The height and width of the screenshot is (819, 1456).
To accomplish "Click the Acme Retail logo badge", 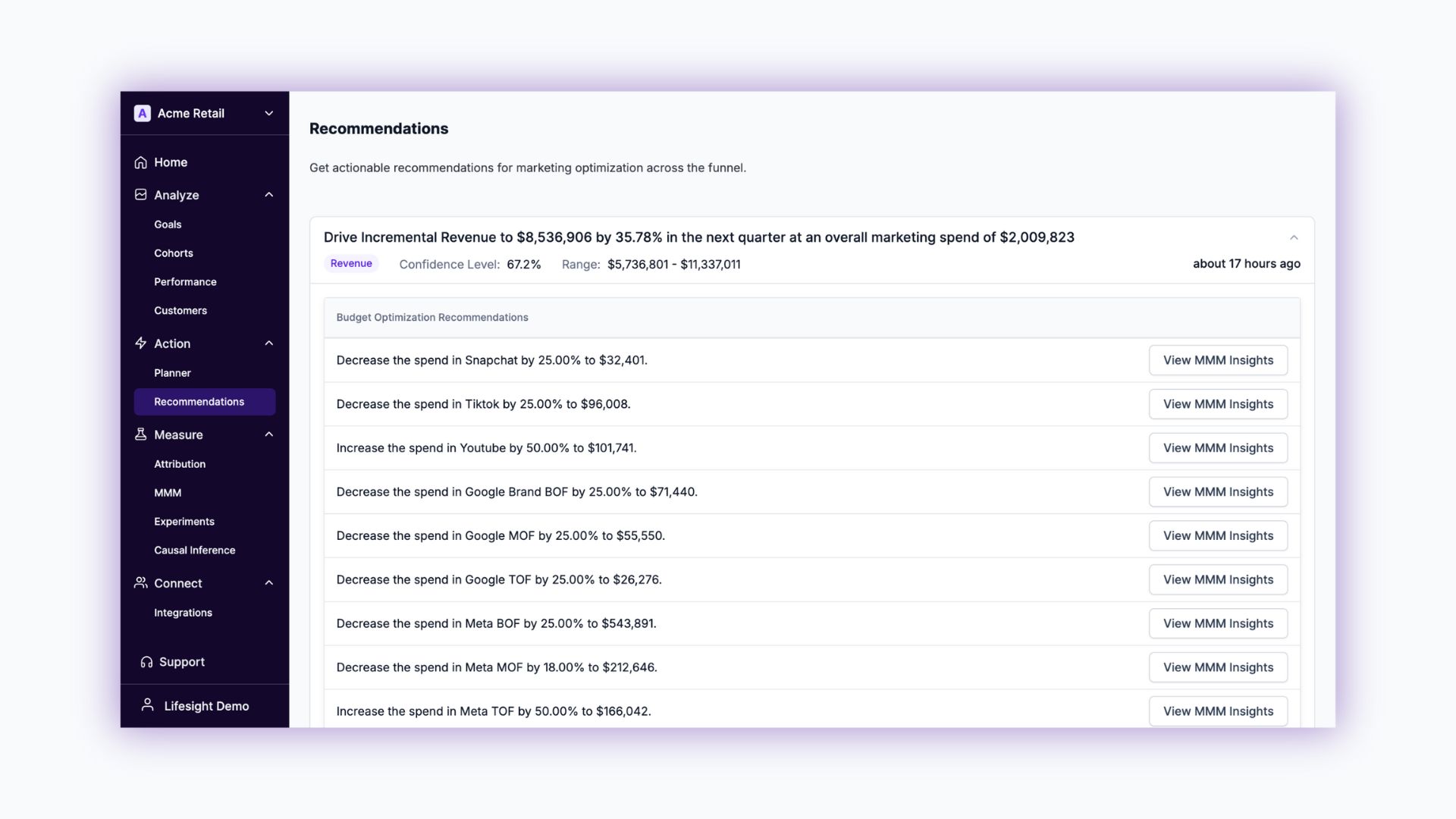I will pyautogui.click(x=142, y=113).
